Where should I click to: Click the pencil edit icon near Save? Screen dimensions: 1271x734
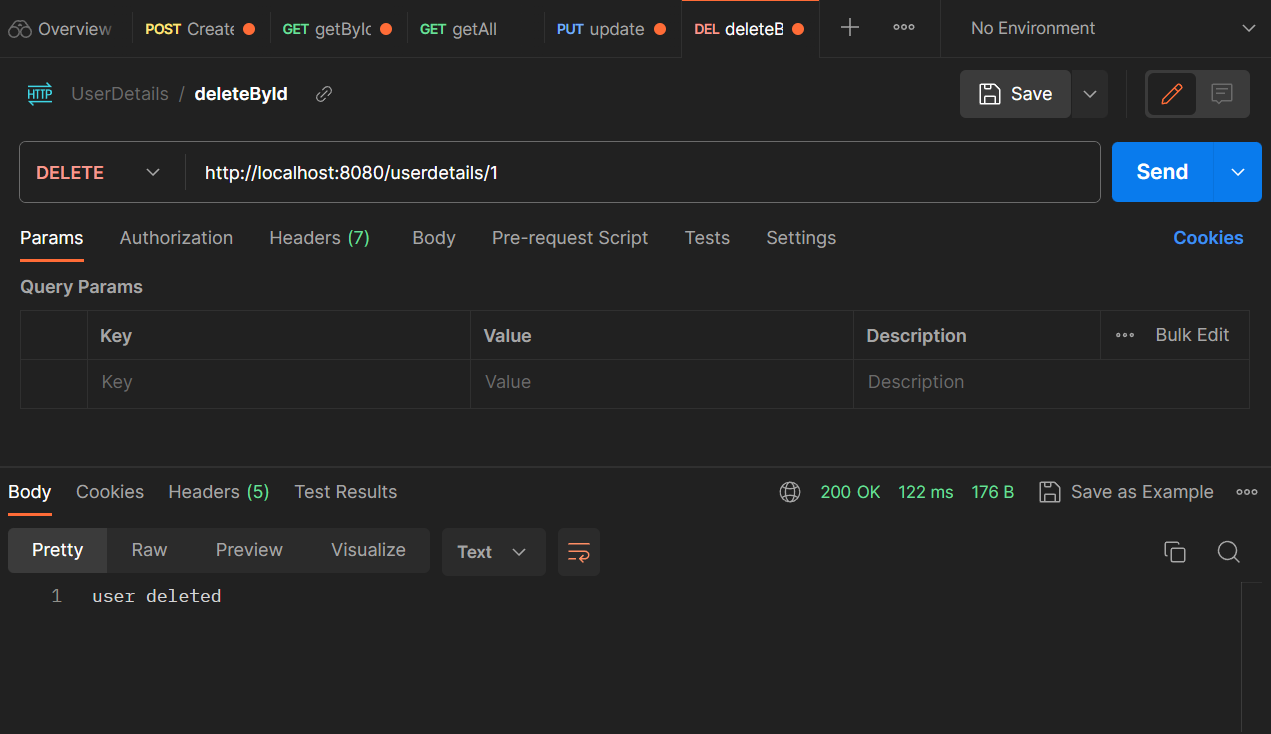1171,93
